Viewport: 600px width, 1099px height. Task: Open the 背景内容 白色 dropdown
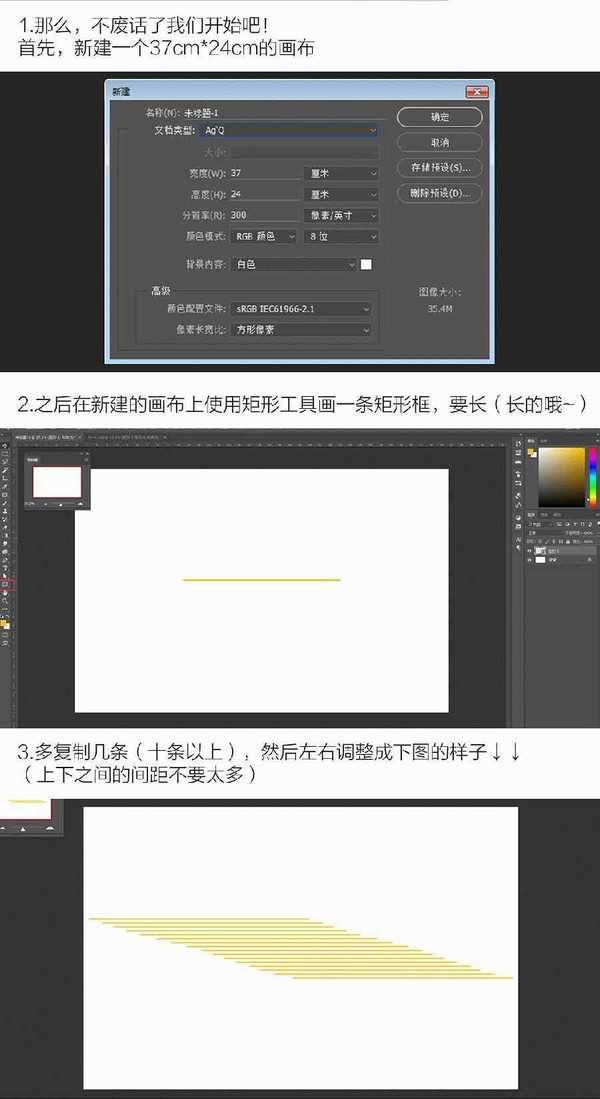[293, 264]
